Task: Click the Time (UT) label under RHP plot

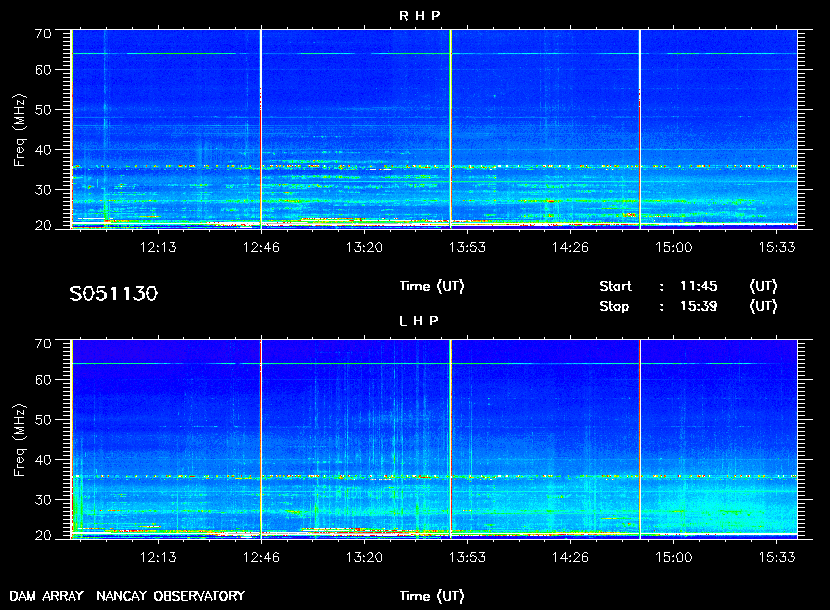Action: [x=431, y=286]
